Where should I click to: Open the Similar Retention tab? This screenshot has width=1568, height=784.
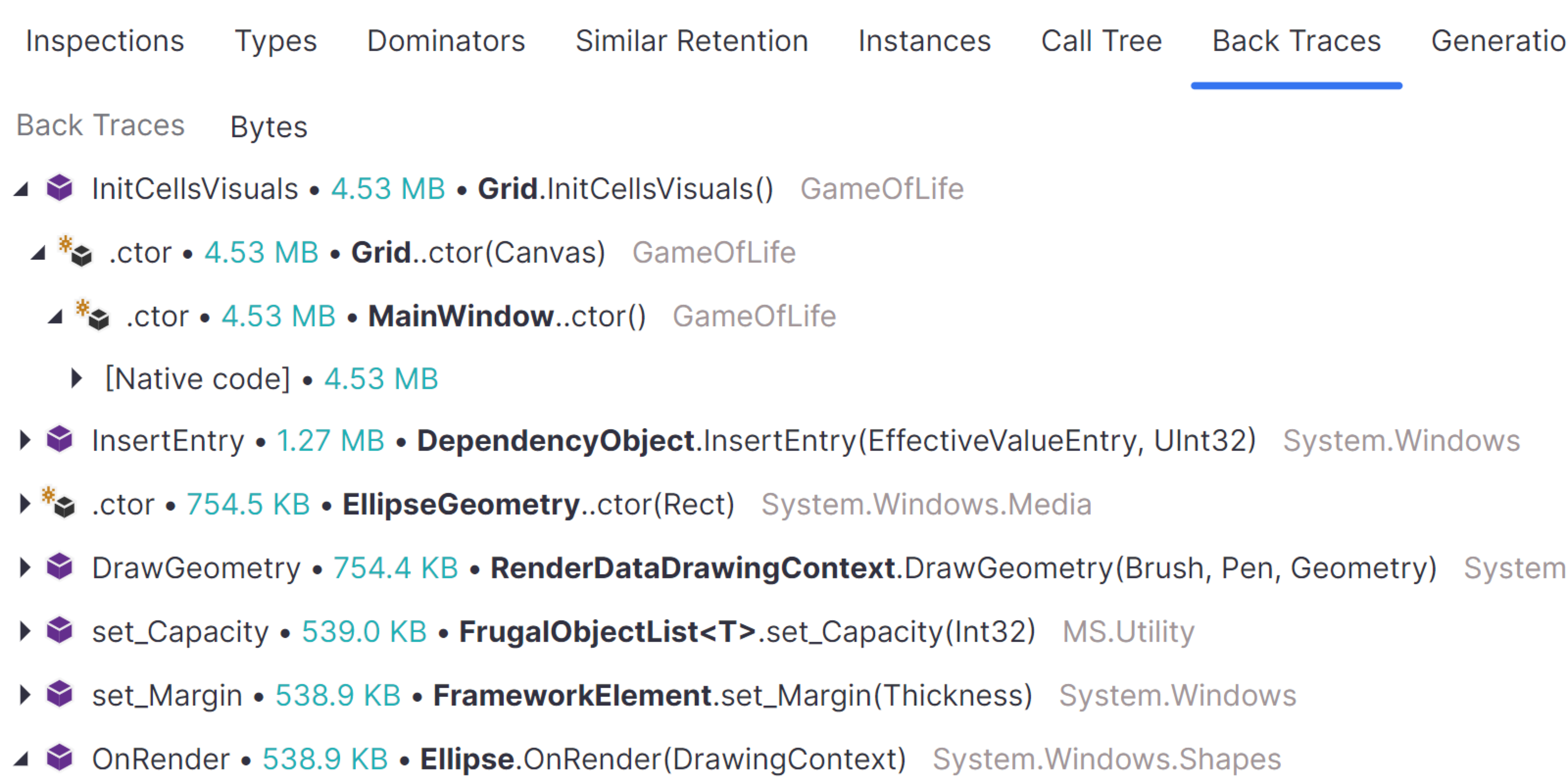(692, 41)
